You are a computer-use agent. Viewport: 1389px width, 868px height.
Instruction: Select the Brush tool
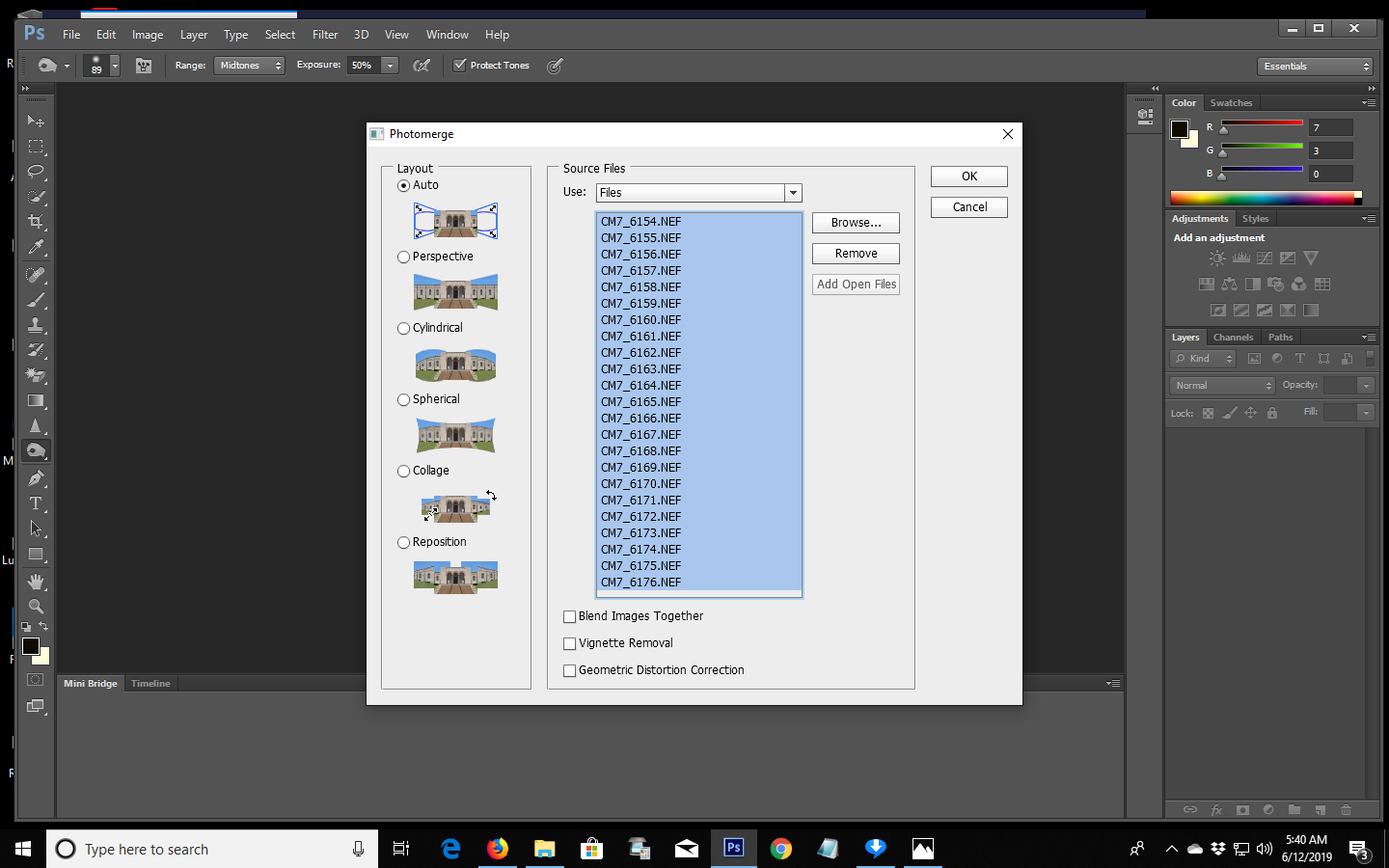[36, 300]
